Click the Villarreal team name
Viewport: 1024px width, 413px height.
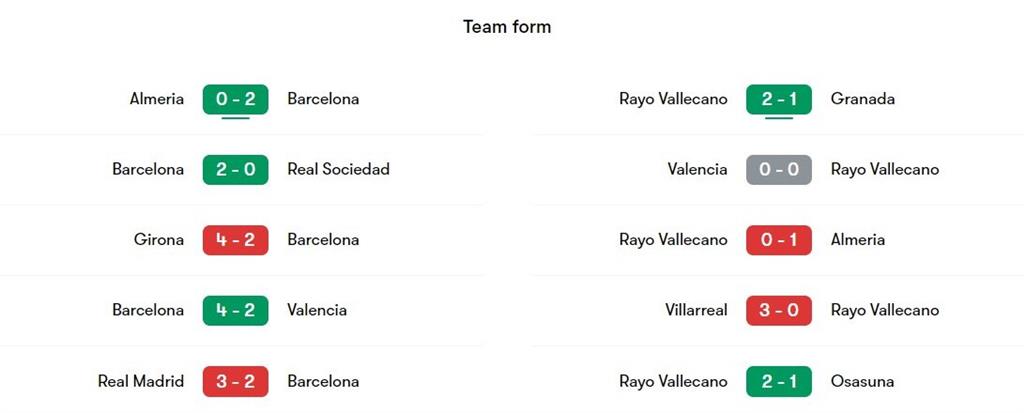(x=696, y=310)
